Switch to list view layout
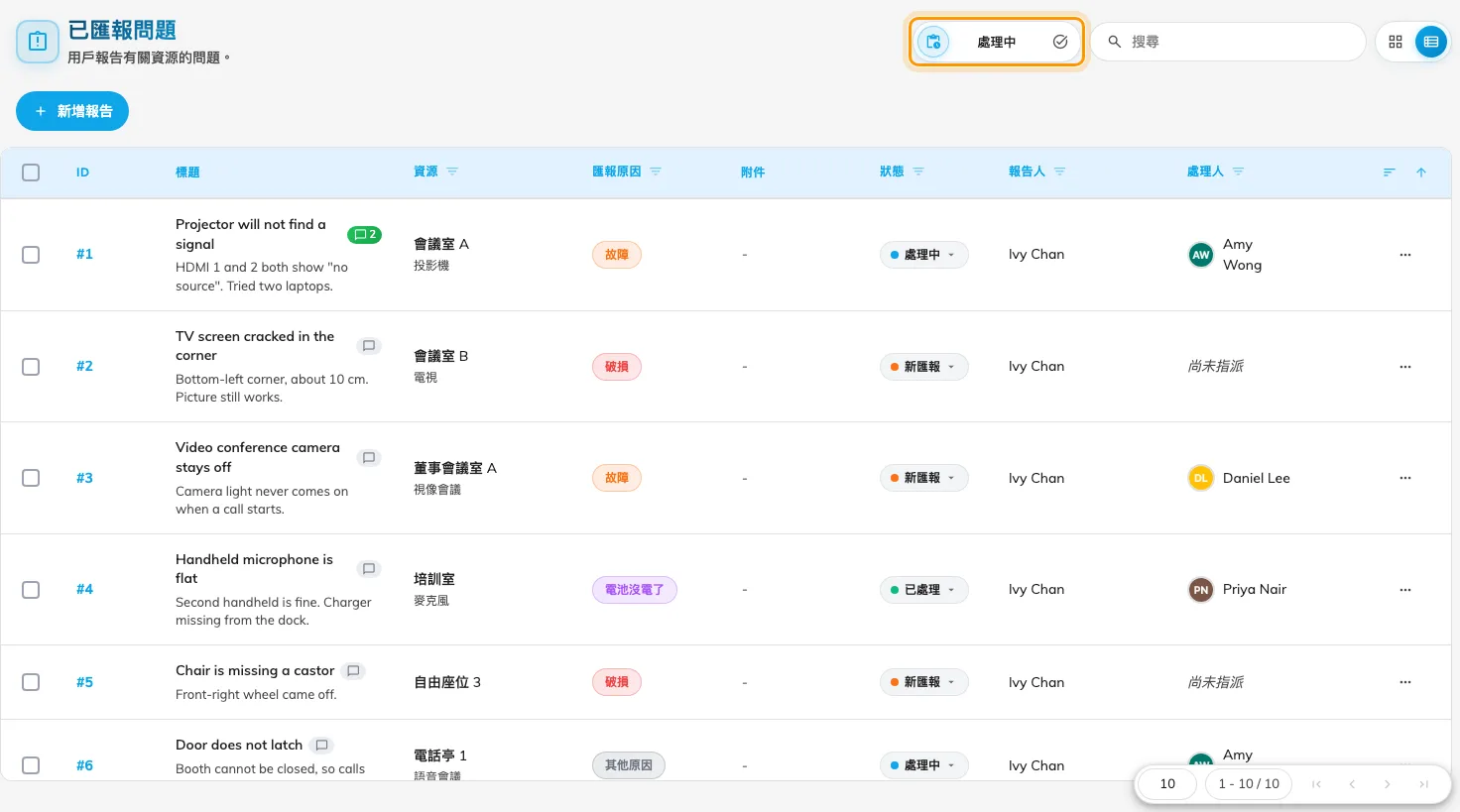This screenshot has height=812, width=1460. [x=1430, y=42]
